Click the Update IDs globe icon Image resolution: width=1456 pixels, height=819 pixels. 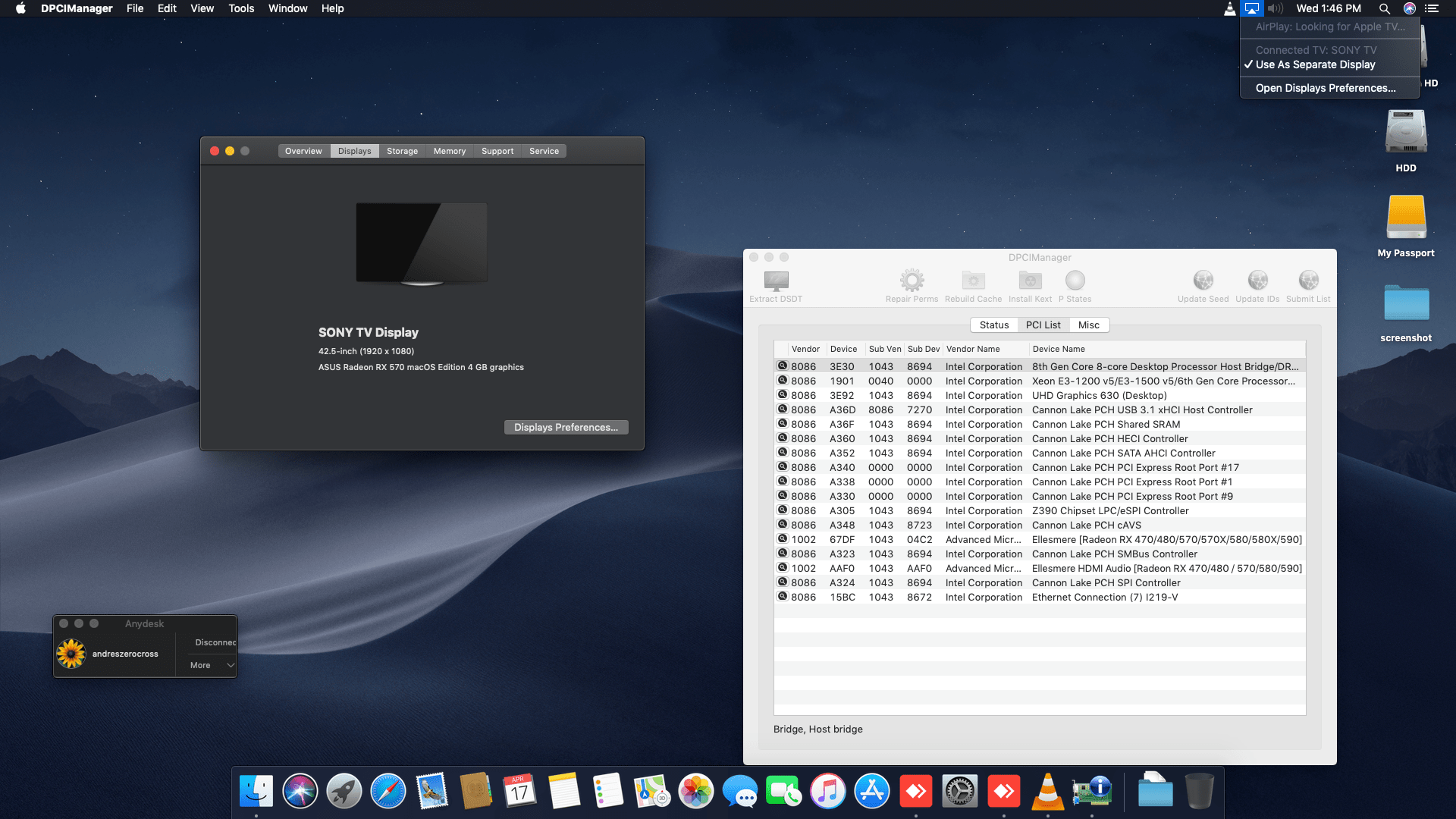pyautogui.click(x=1257, y=281)
